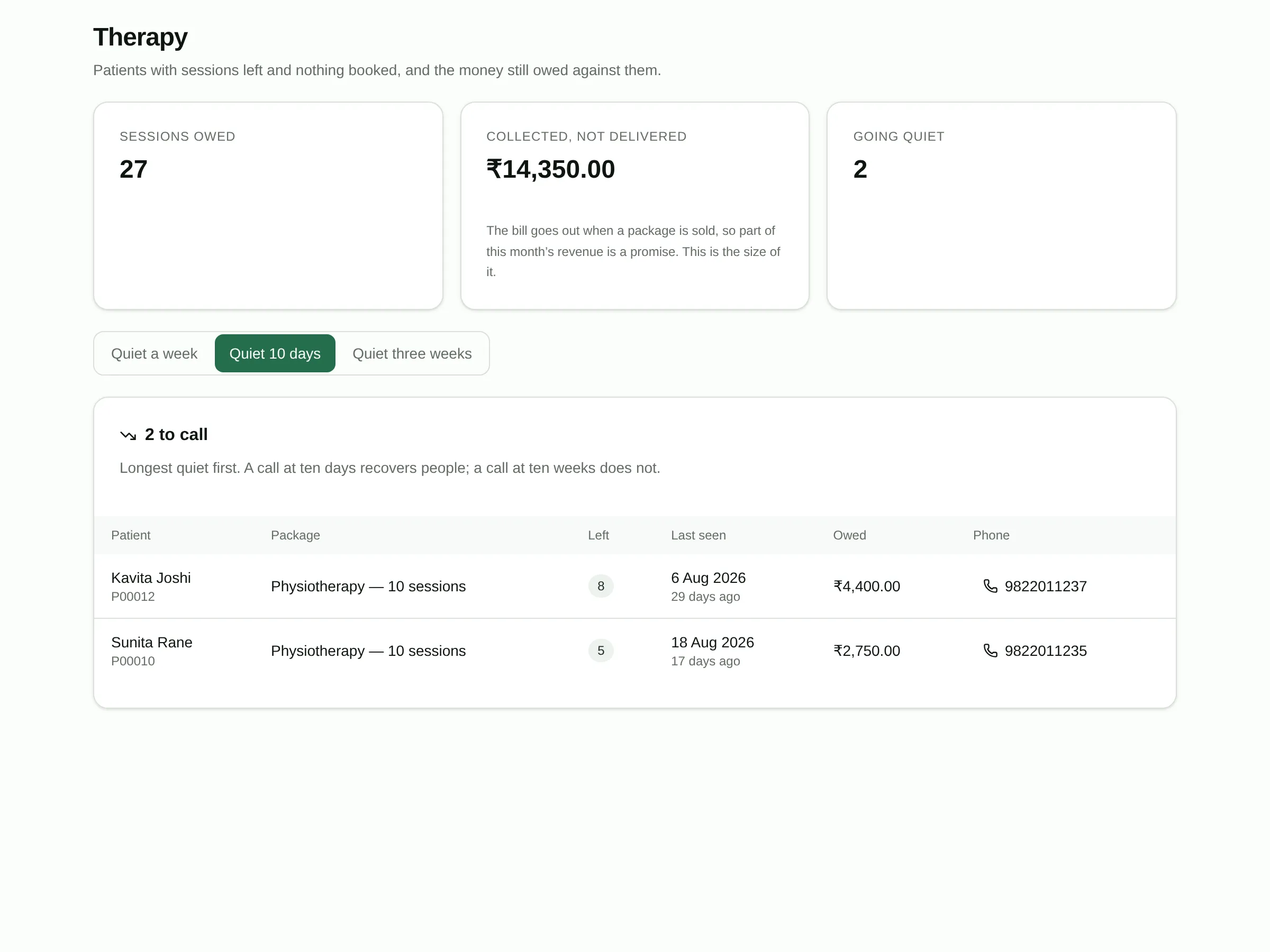Click 17 days ago text
The width and height of the screenshot is (1270, 952).
click(x=705, y=661)
